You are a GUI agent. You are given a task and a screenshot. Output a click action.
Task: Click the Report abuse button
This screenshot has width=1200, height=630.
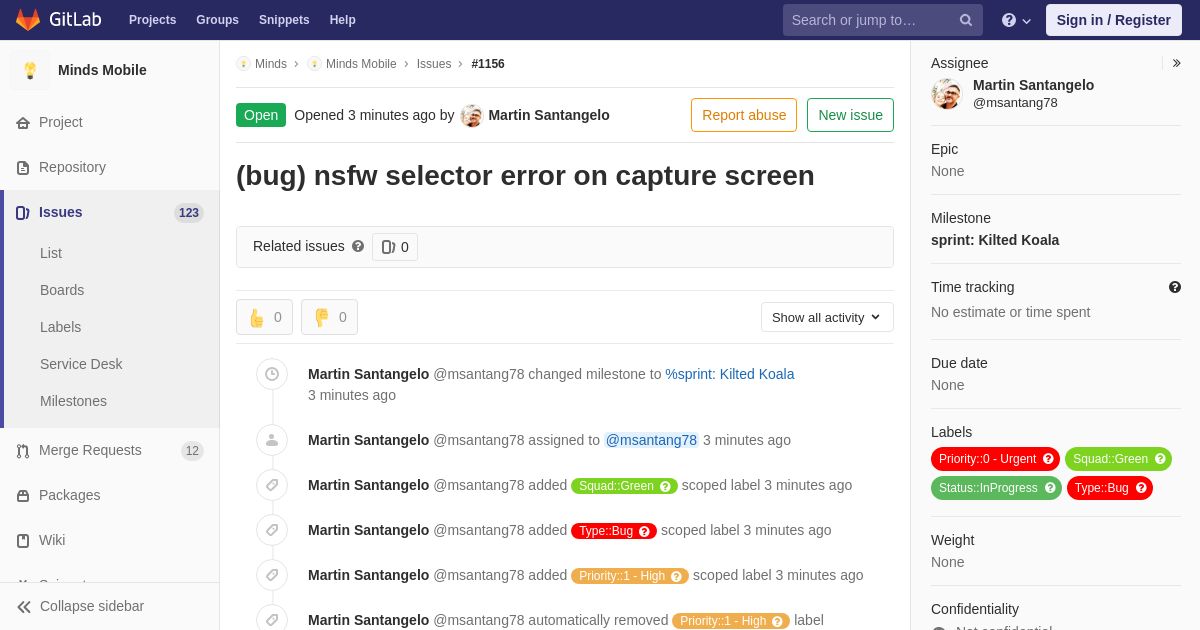(744, 115)
